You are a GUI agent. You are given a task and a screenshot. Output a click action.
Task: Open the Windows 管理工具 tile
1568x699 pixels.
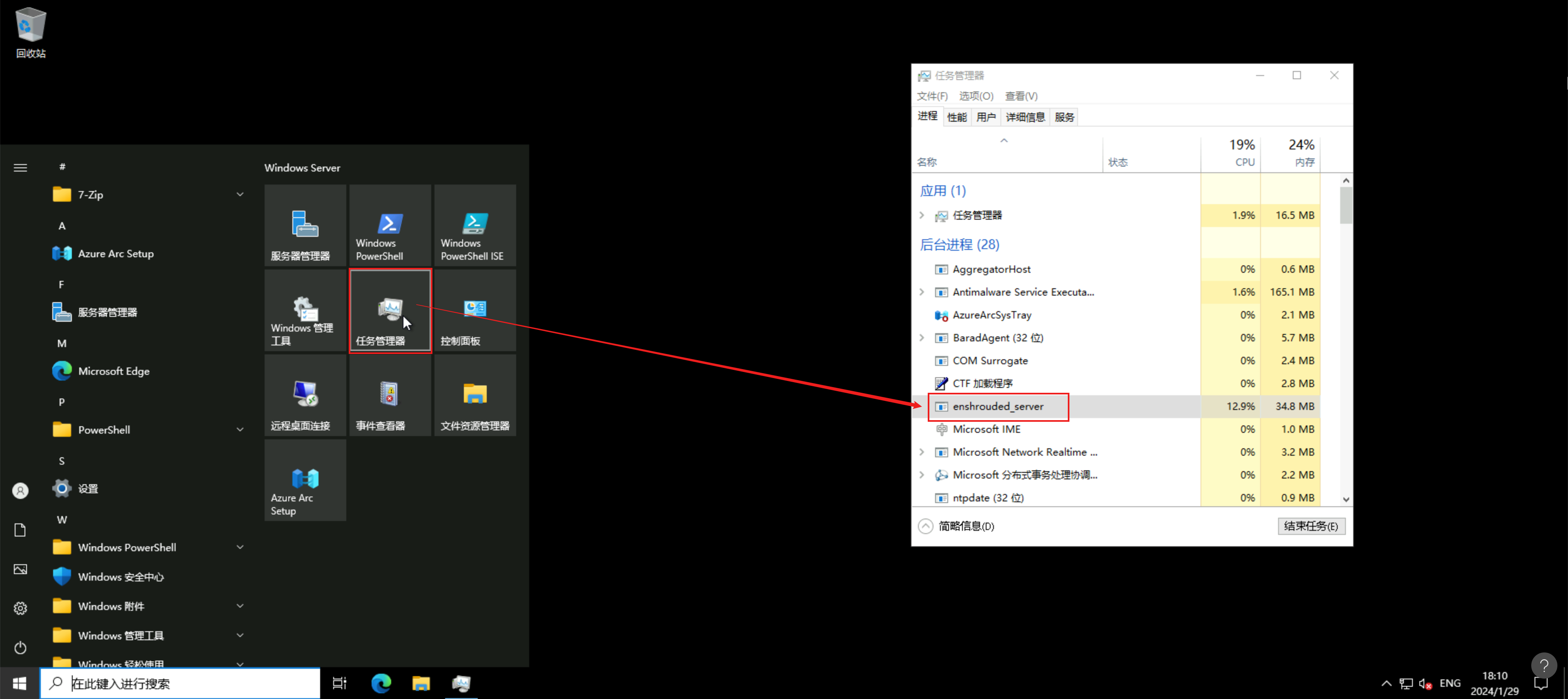pos(305,311)
